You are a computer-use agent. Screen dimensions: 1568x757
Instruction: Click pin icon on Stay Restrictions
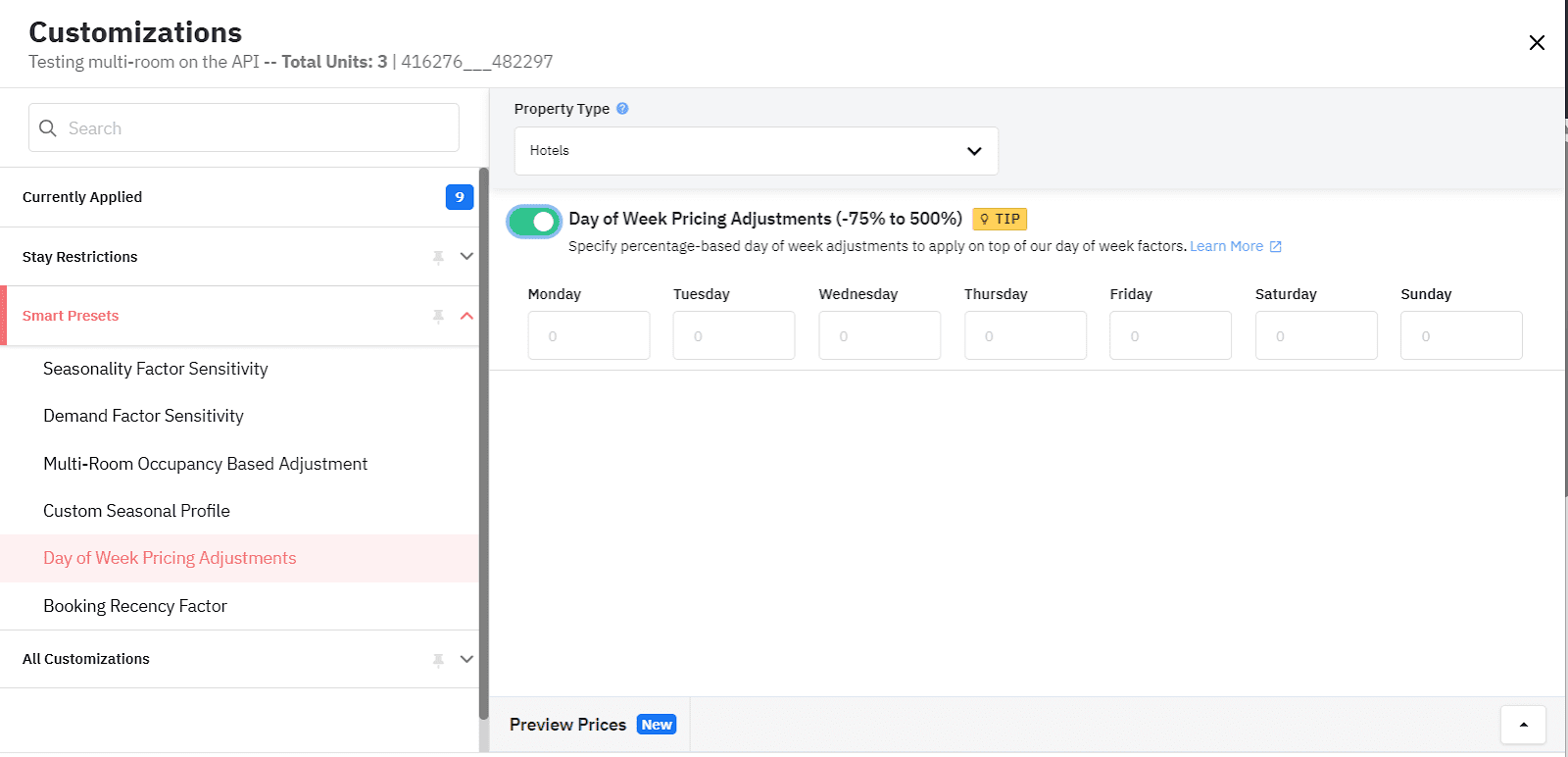click(438, 257)
